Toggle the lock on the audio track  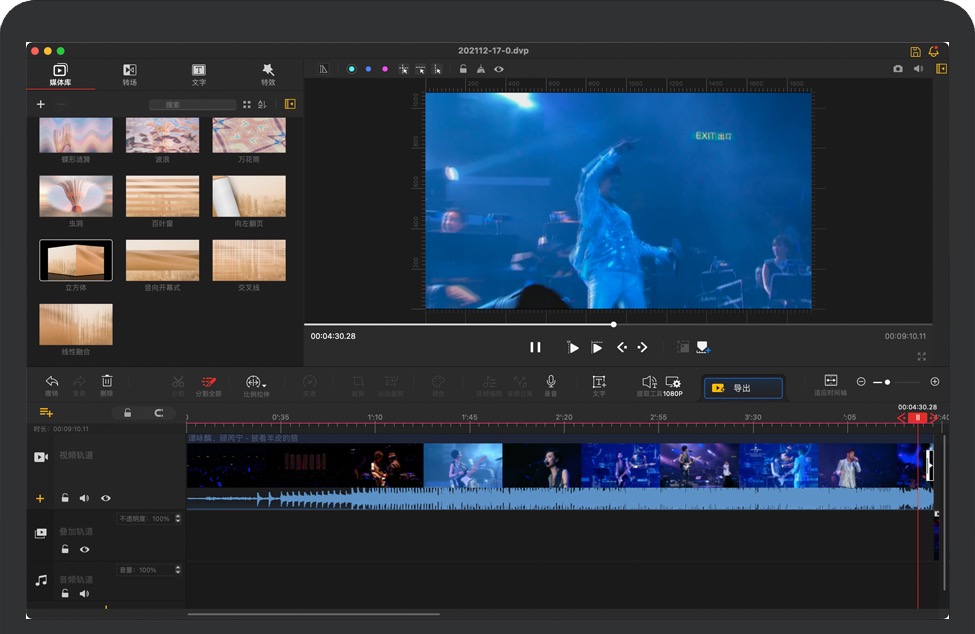tap(65, 594)
